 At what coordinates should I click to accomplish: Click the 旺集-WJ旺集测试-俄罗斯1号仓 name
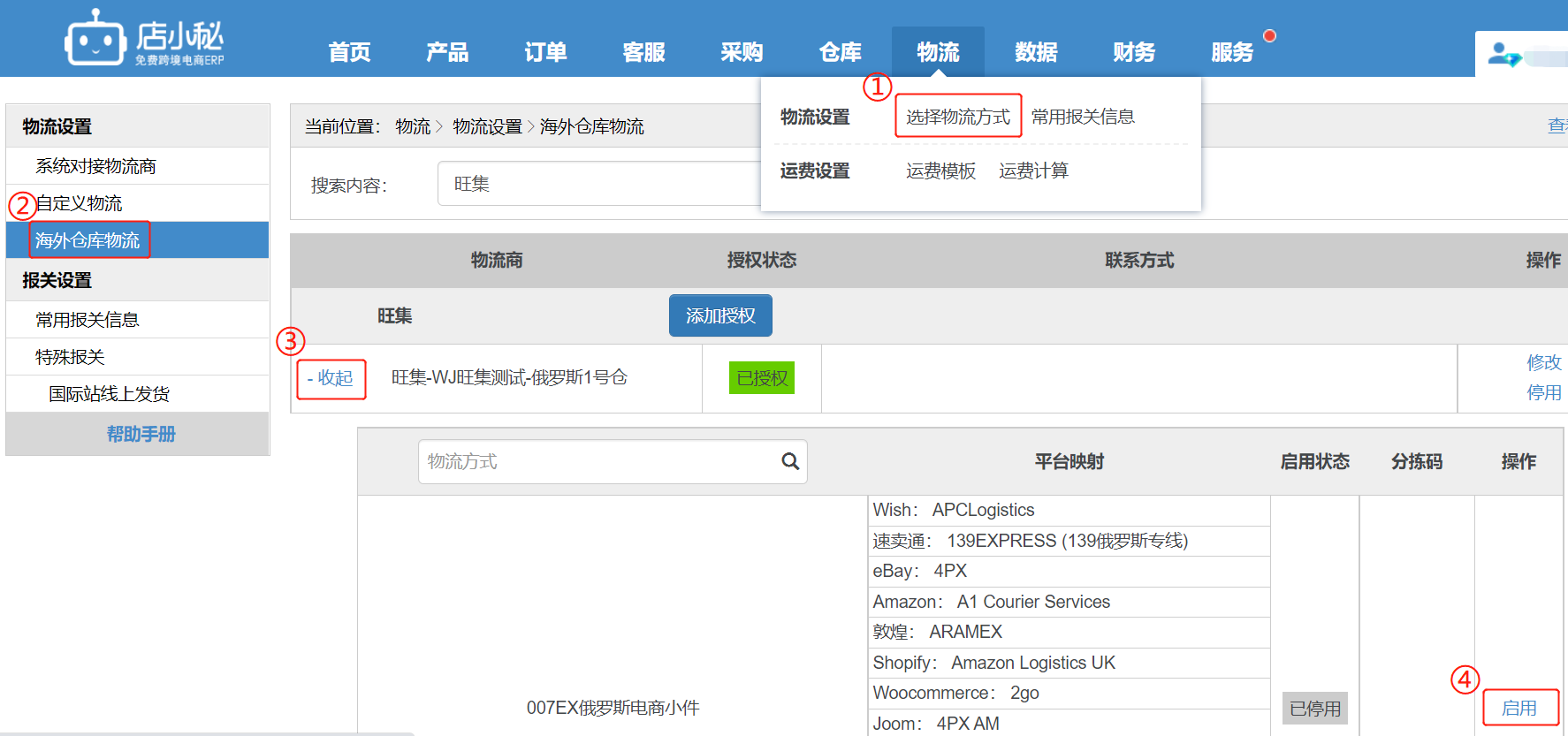coord(509,377)
